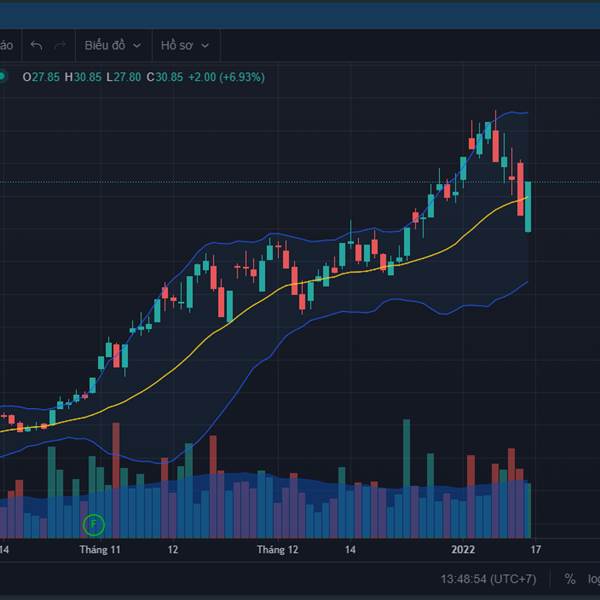Image resolution: width=600 pixels, height=600 pixels.
Task: Click the undo arrow icon
Action: pyautogui.click(x=36, y=46)
